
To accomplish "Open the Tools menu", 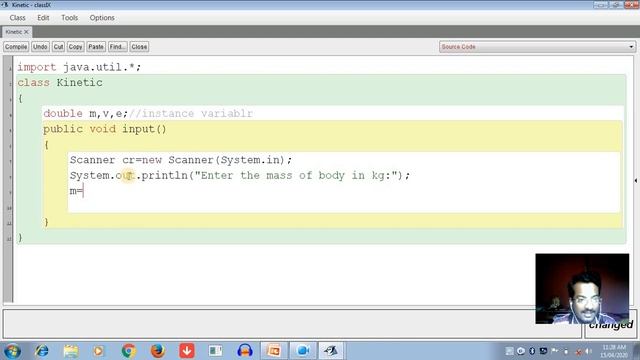I will click(69, 18).
